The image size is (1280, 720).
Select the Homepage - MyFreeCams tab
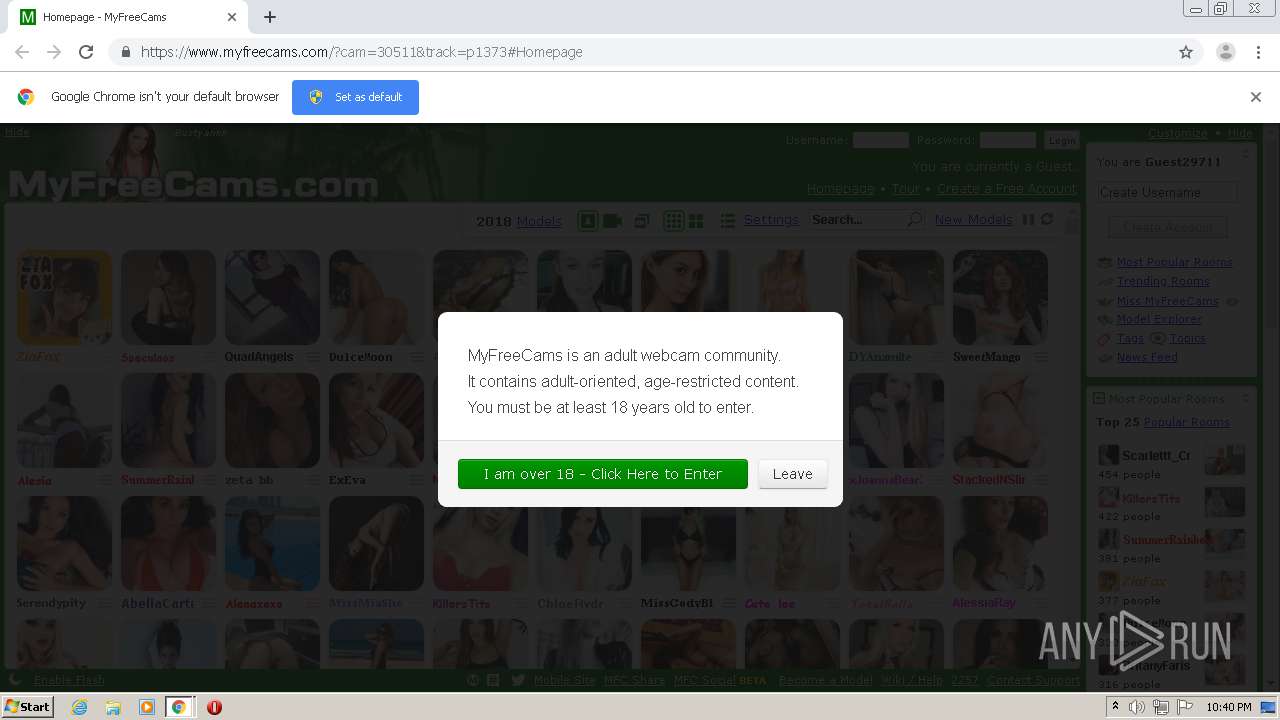point(130,17)
